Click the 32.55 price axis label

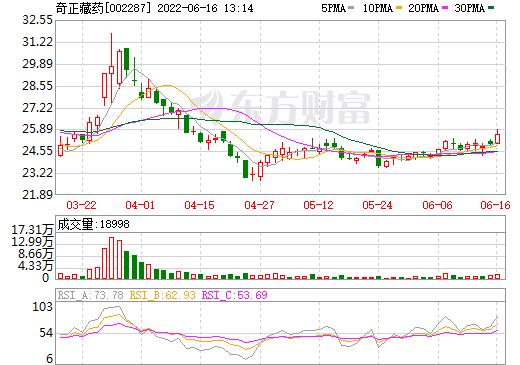tap(37, 20)
